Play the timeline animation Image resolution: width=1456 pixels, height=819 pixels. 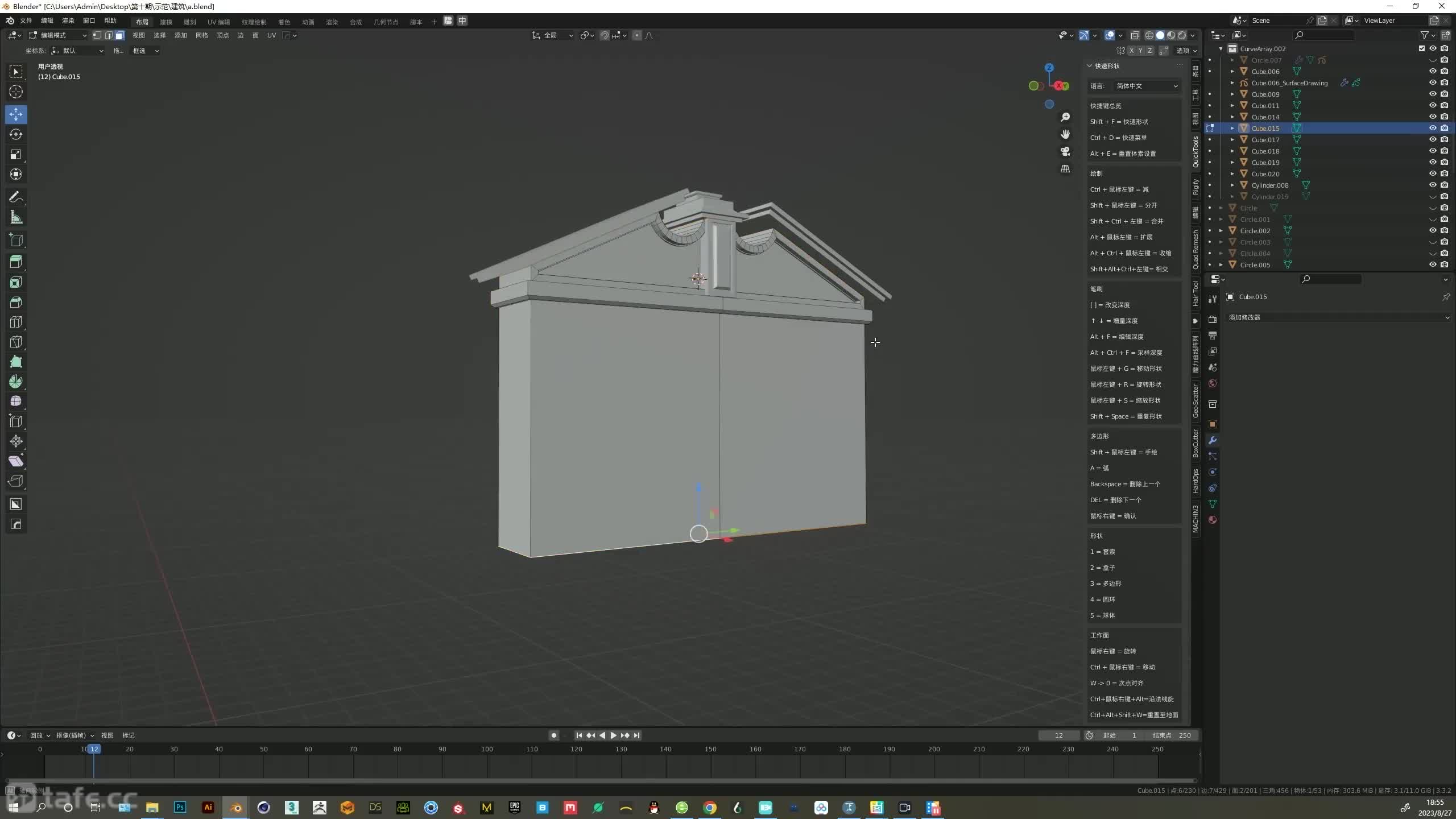tap(613, 735)
